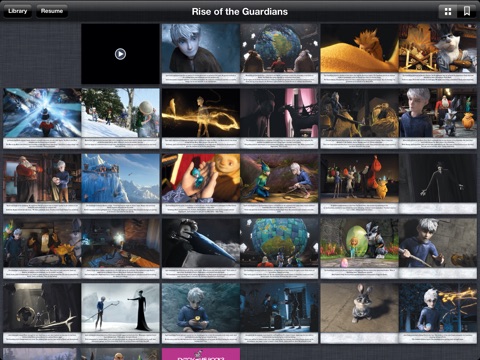This screenshot has height=360, width=480.
Task: Select the pink page at the bottom
Action: 201,354
